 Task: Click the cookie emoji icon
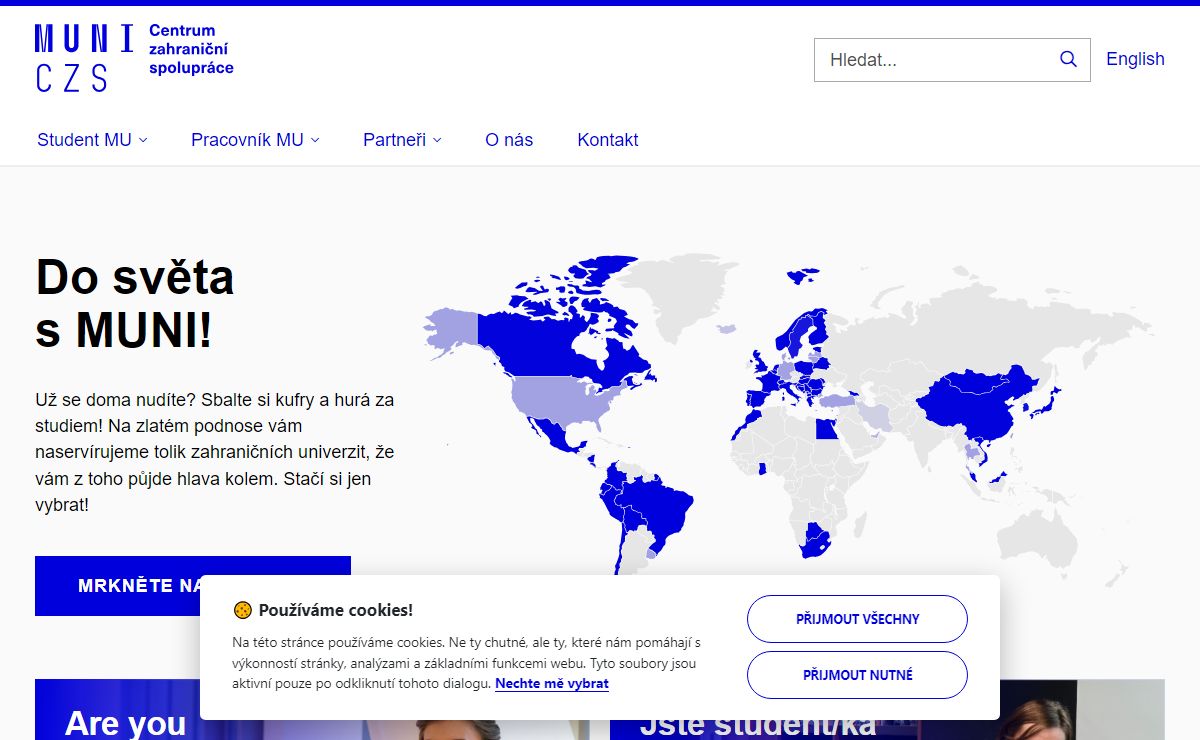point(242,610)
